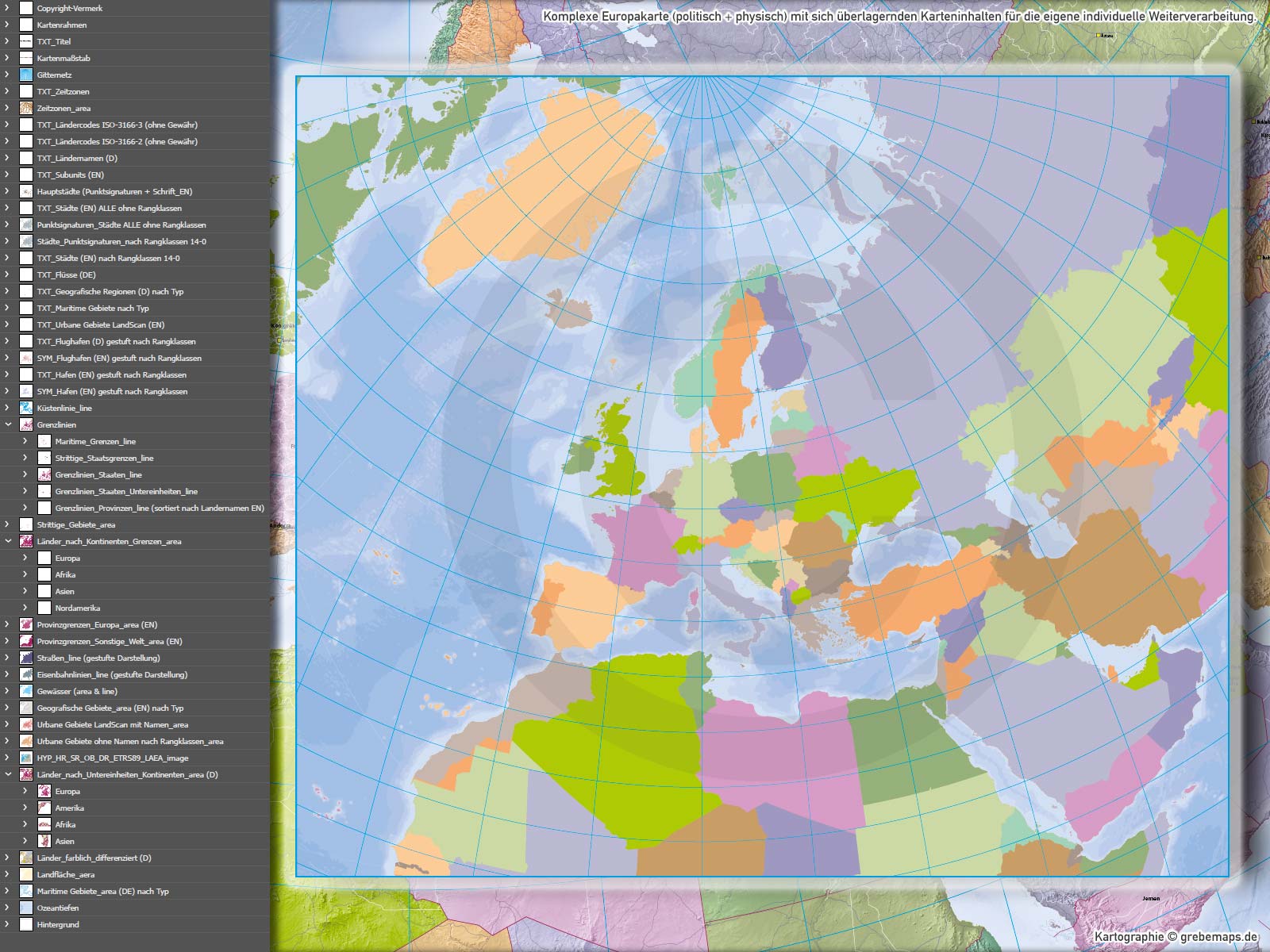Collapse the Grenzlinien layer group
The width and height of the screenshot is (1270, 952).
tap(8, 424)
